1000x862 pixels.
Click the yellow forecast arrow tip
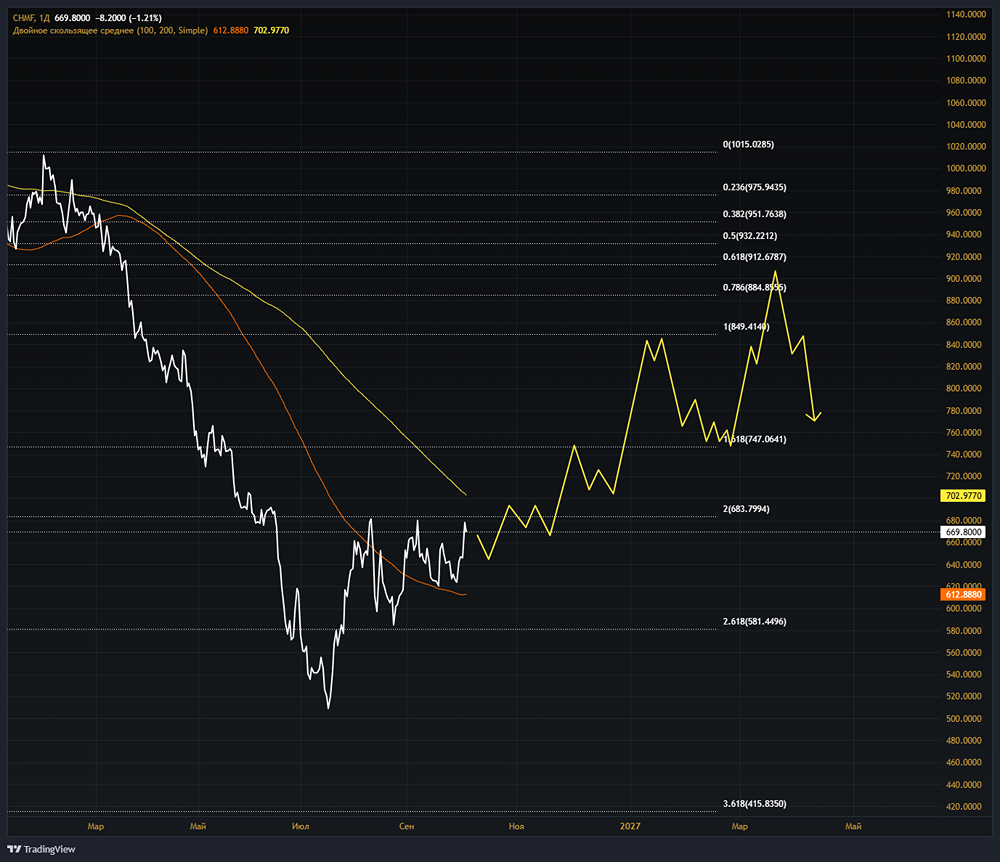[x=814, y=419]
